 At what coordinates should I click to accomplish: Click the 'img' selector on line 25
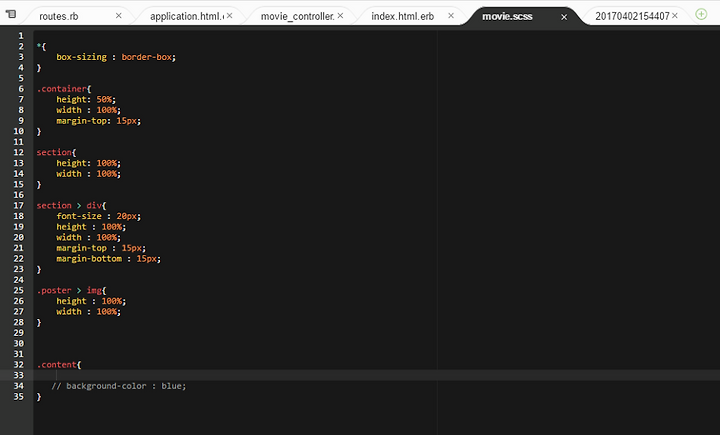tap(94, 291)
